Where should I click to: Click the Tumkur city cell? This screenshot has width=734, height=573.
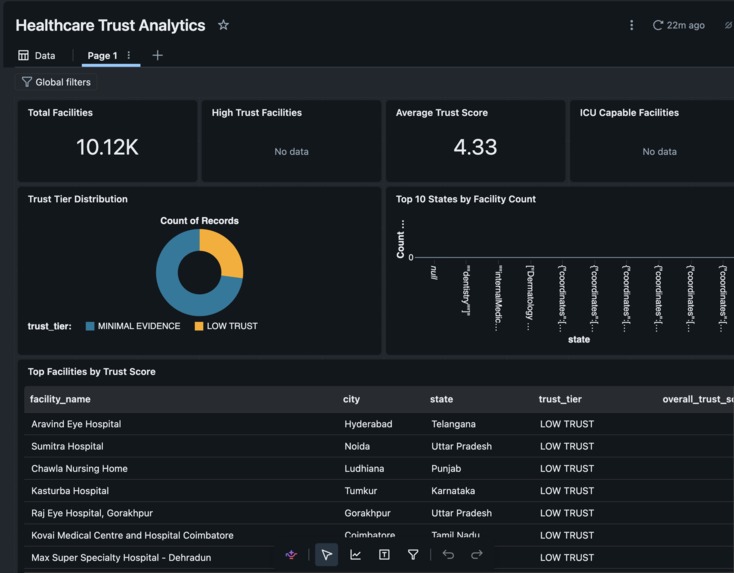[360, 491]
